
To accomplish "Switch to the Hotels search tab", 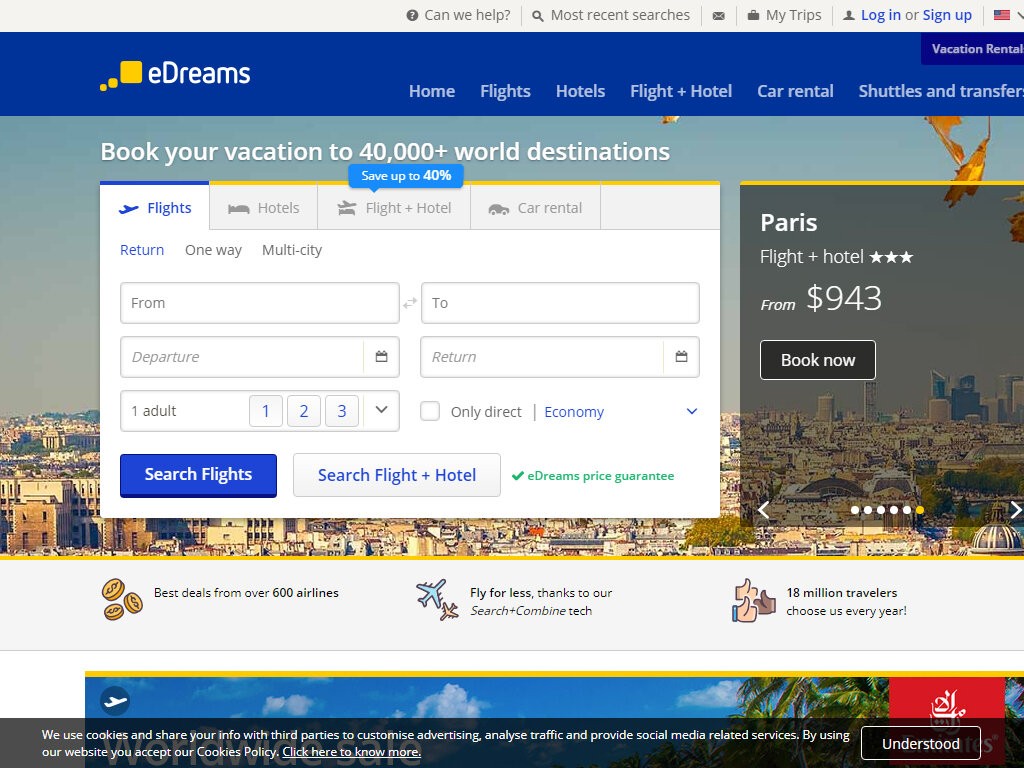I will click(x=264, y=208).
